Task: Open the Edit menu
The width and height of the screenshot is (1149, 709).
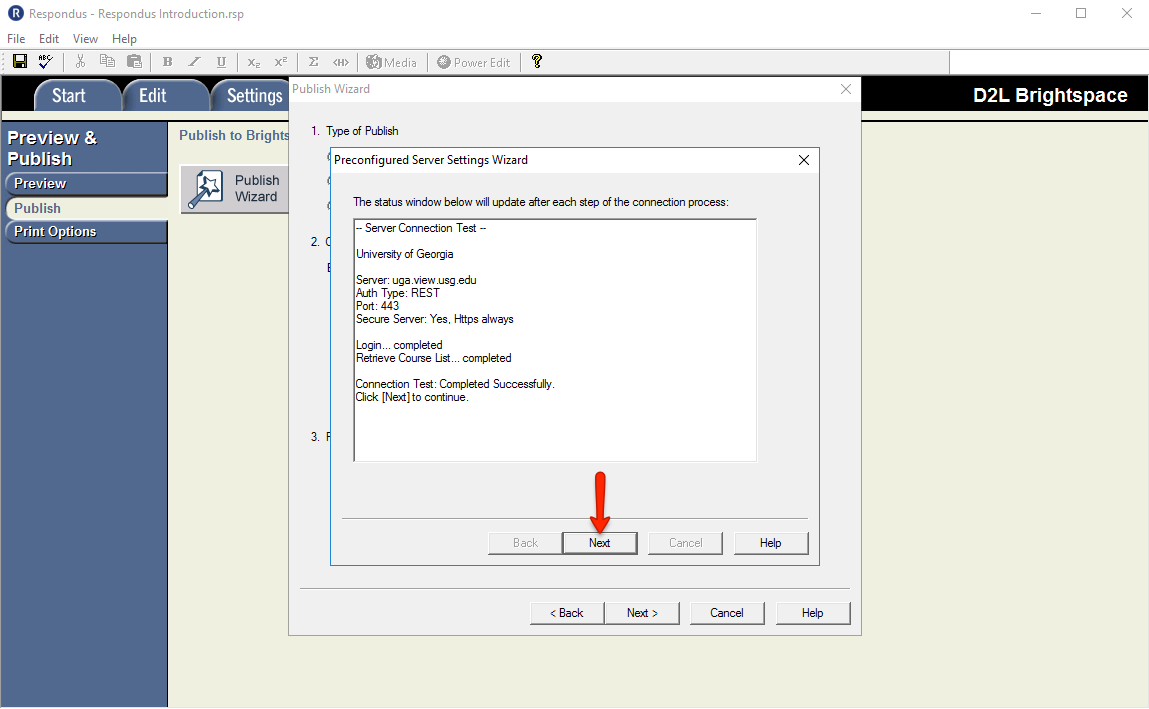Action: point(49,39)
